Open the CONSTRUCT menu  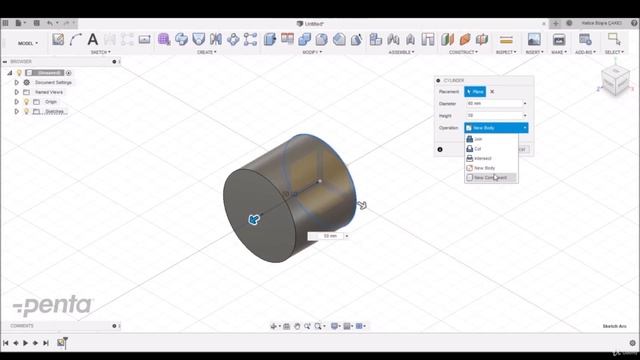pyautogui.click(x=463, y=52)
